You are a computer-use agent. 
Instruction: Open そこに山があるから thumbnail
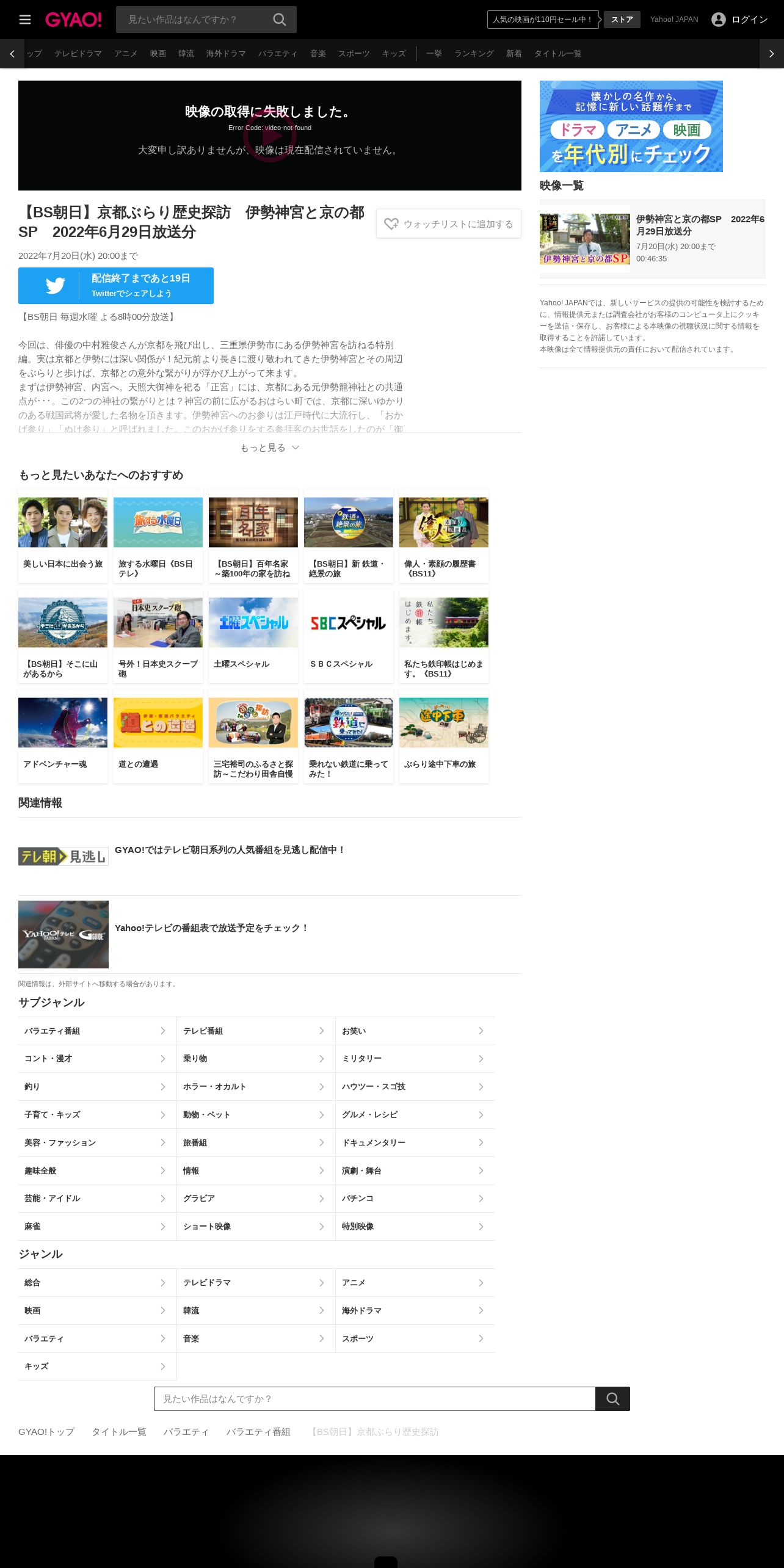click(63, 622)
